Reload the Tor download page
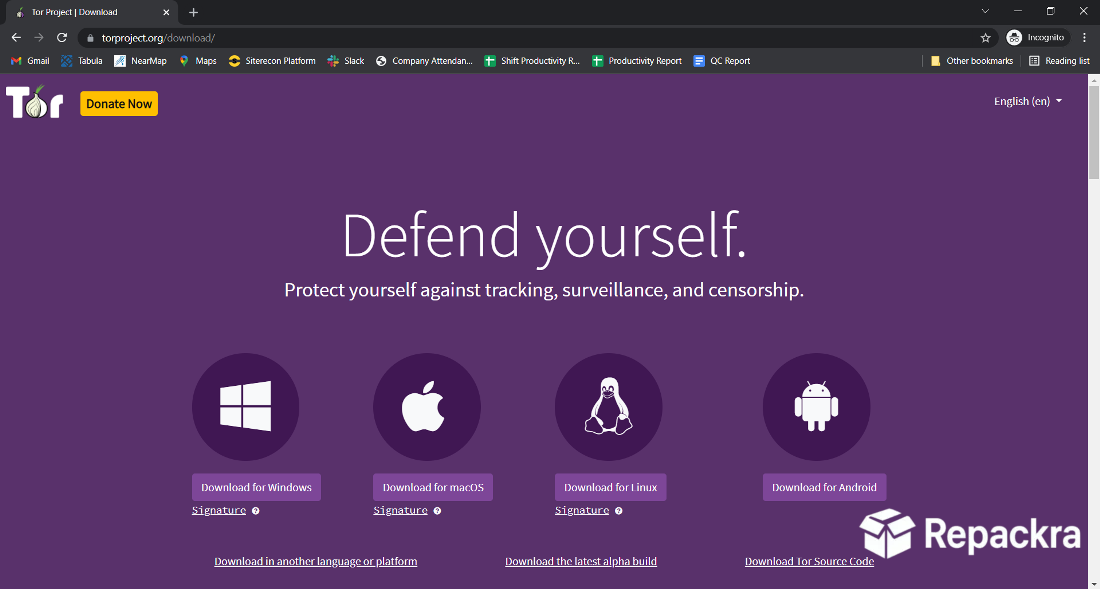This screenshot has width=1100, height=589. [62, 37]
